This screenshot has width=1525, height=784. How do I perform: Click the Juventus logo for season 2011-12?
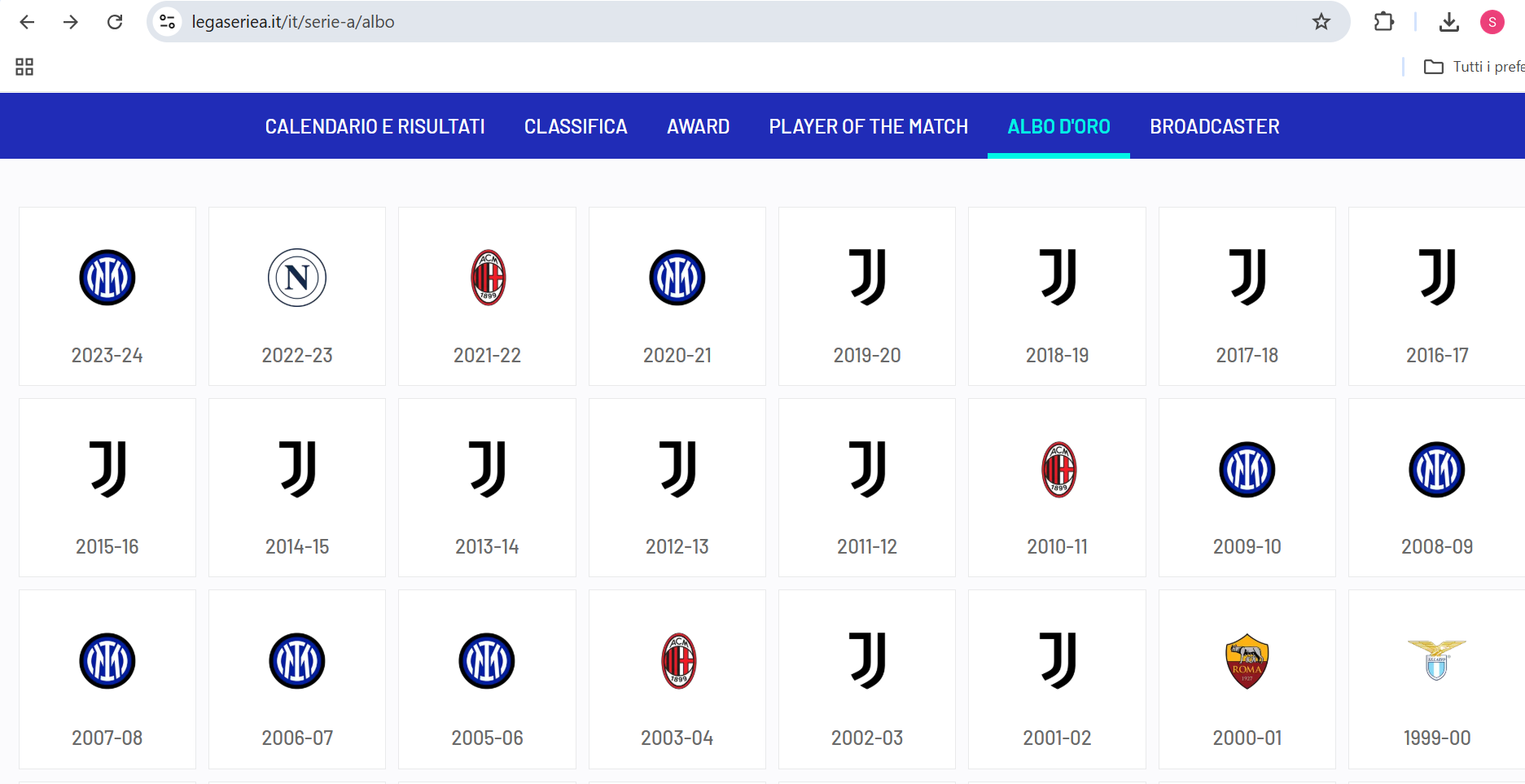(x=867, y=469)
